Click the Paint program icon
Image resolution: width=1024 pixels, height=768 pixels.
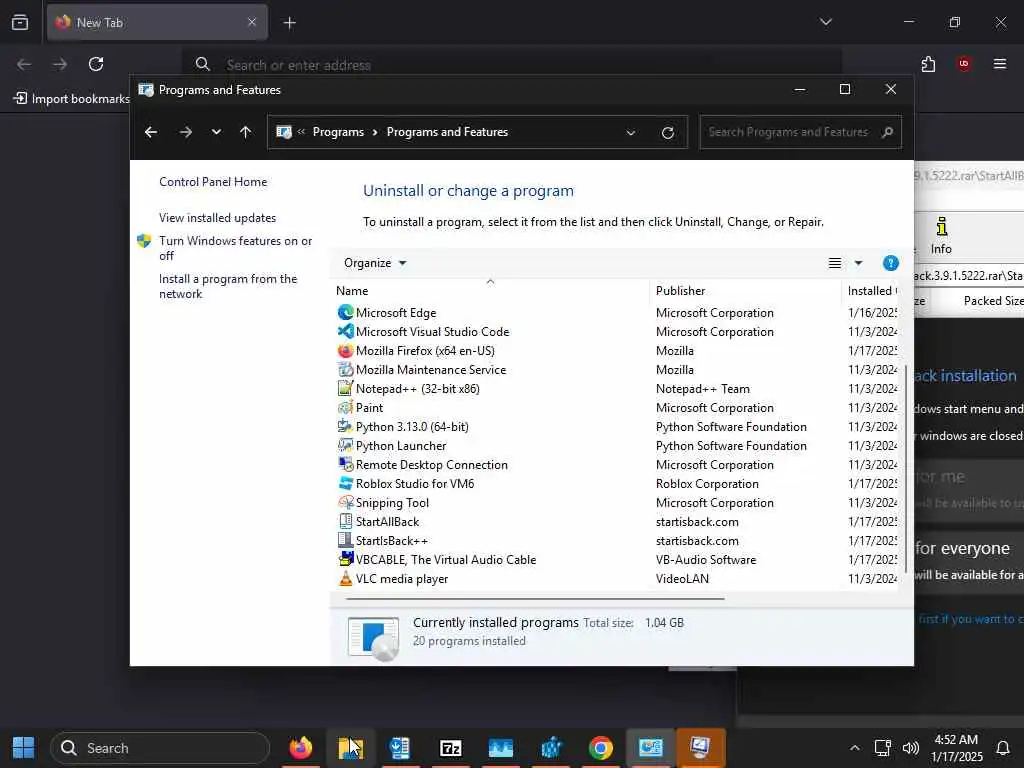pos(345,408)
